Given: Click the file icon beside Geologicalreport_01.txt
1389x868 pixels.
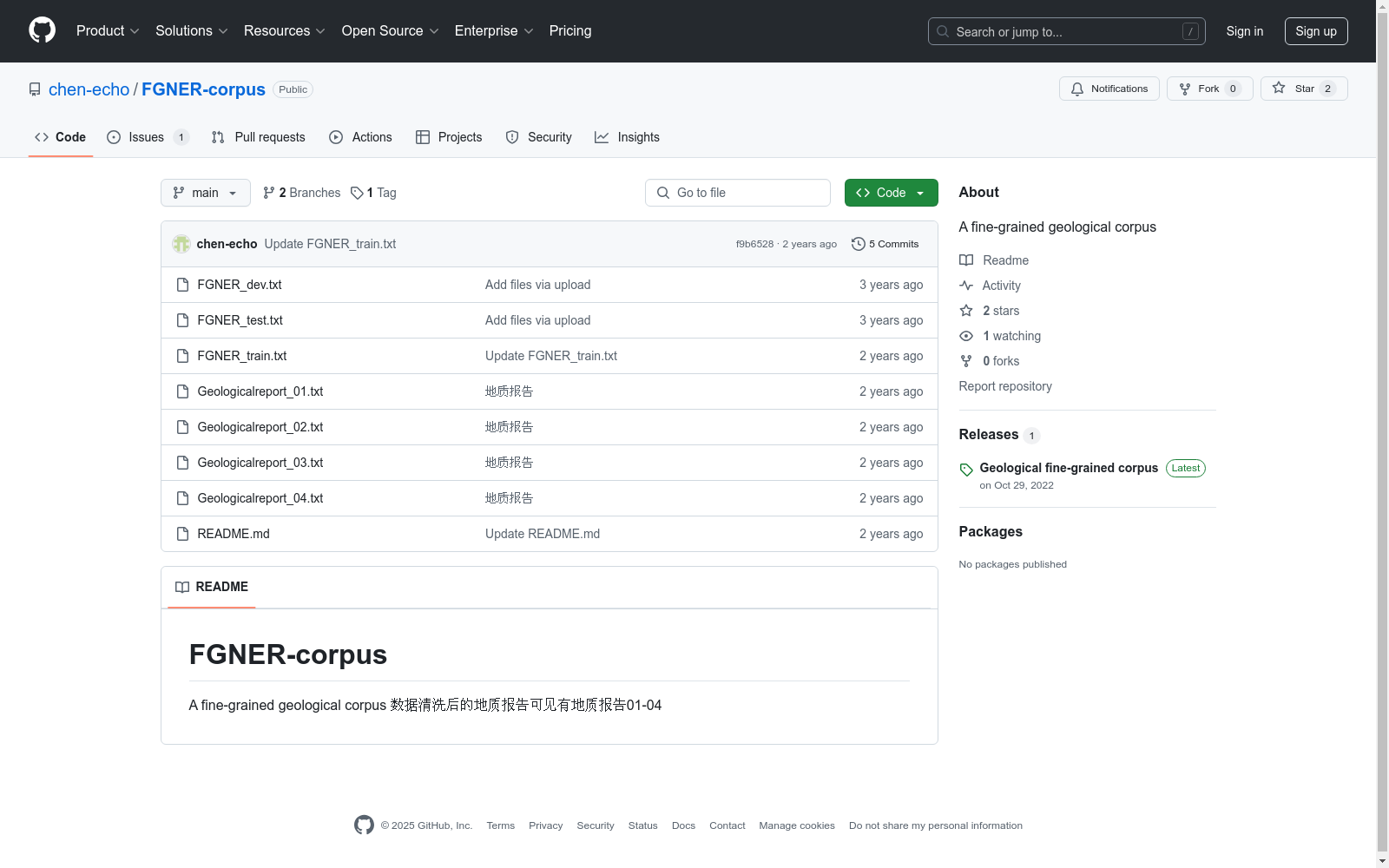Looking at the screenshot, I should click(x=182, y=391).
